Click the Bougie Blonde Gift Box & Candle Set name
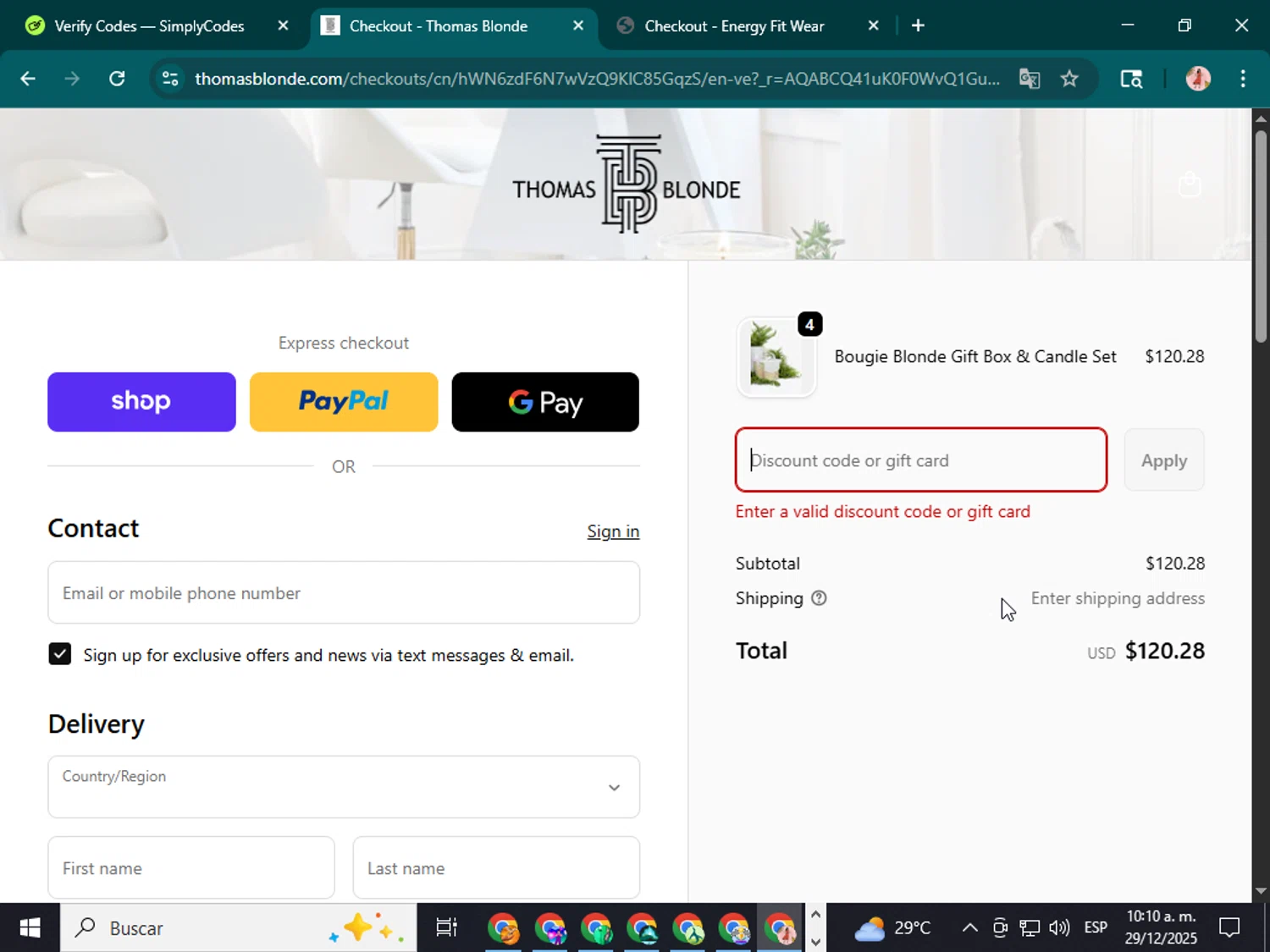 (975, 356)
